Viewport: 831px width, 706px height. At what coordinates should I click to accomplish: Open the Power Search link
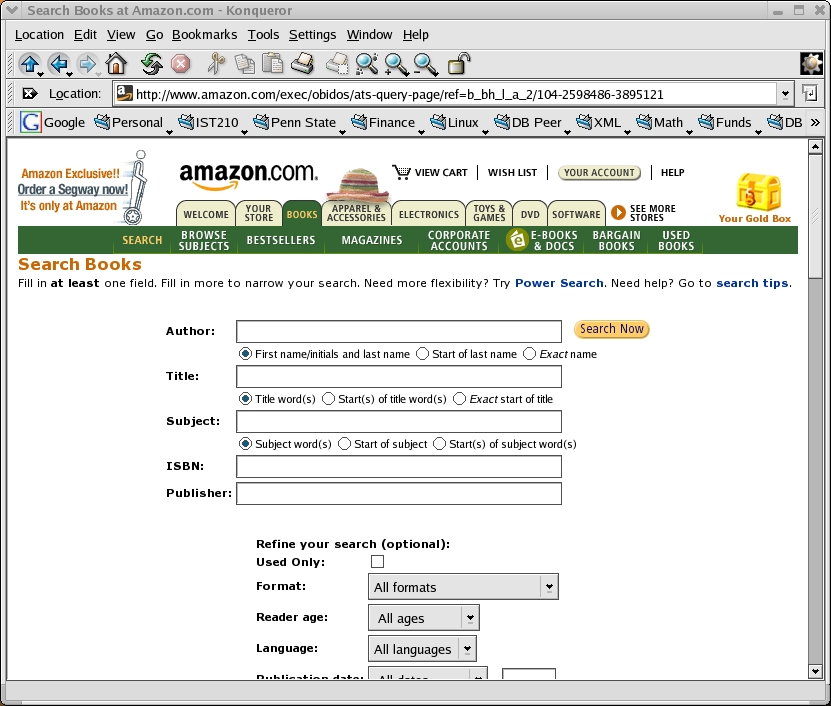click(x=559, y=283)
